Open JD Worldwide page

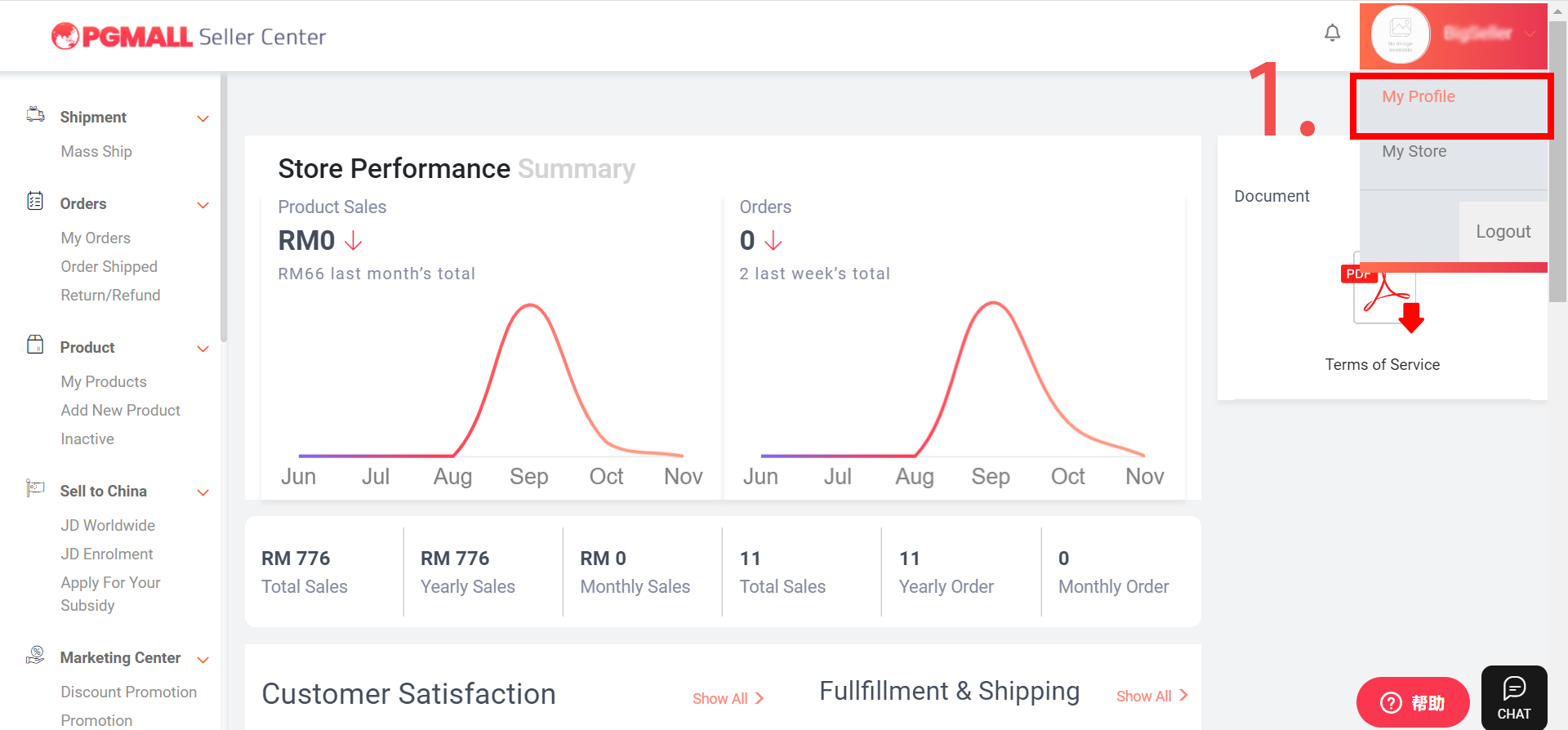108,525
